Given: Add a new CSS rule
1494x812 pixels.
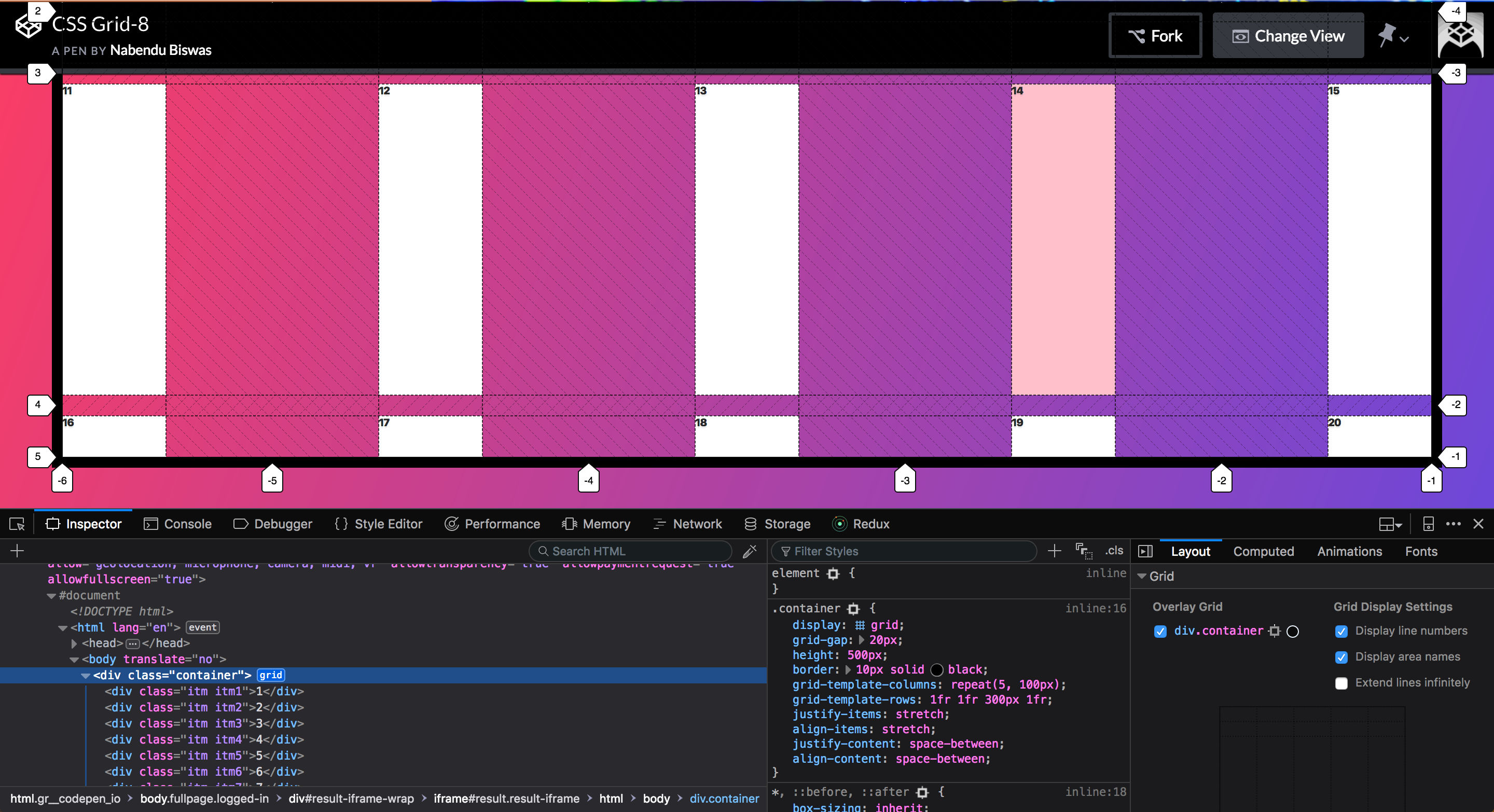Looking at the screenshot, I should tap(1055, 551).
